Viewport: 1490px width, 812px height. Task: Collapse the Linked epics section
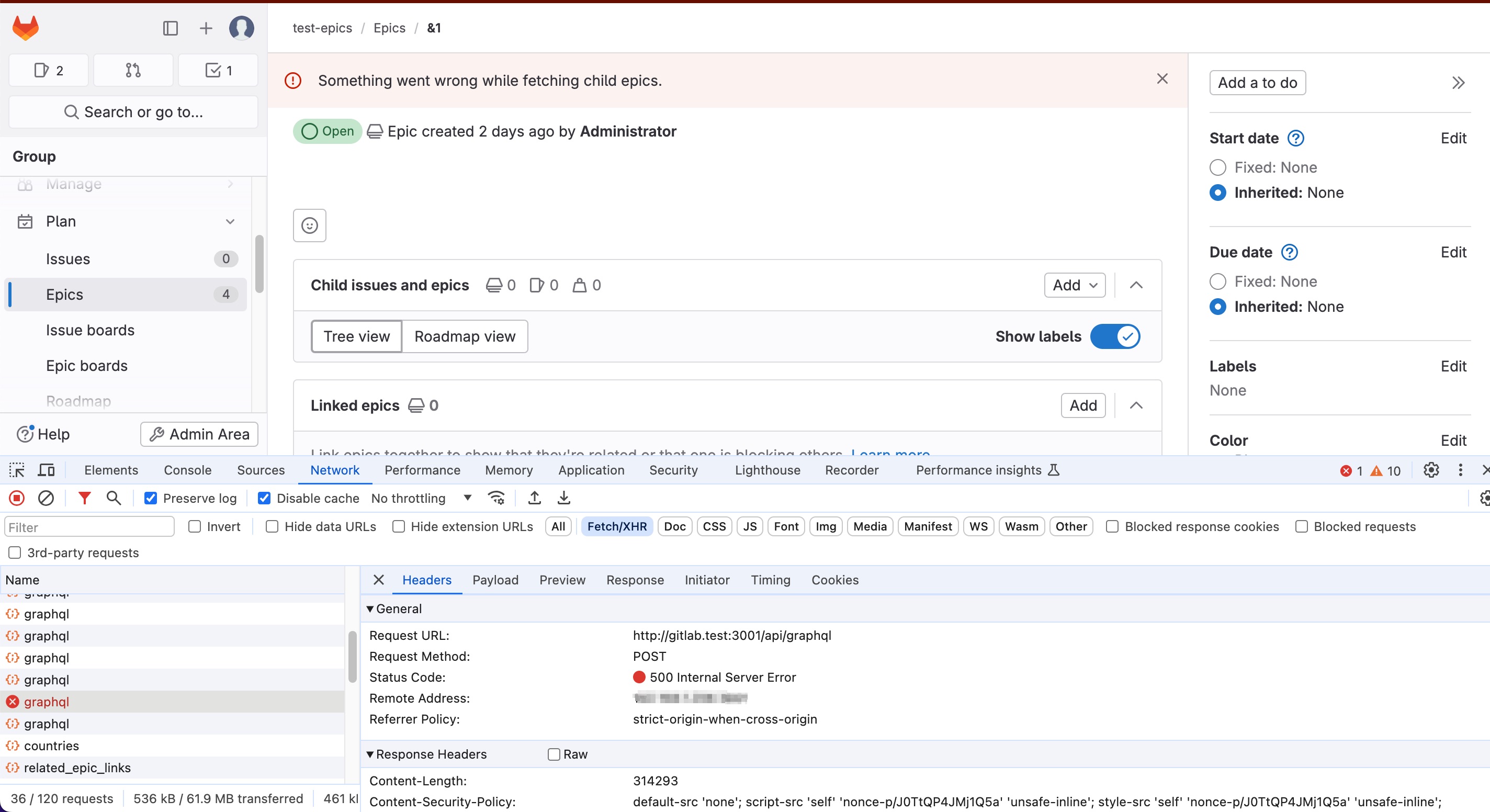click(1136, 405)
